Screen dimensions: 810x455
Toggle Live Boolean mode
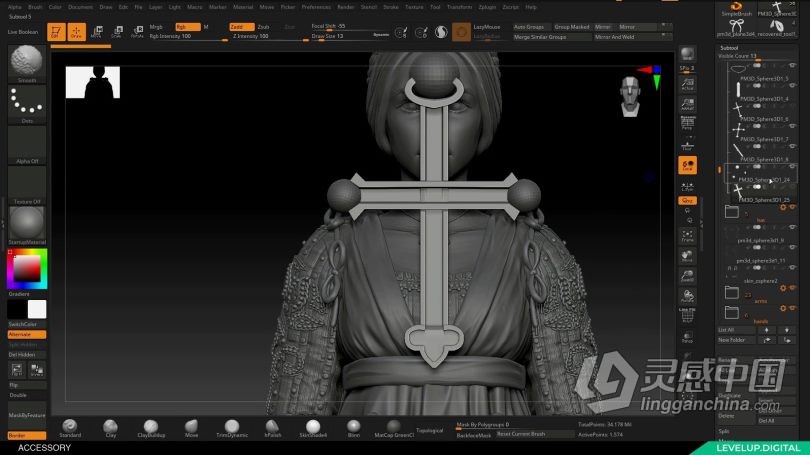click(23, 32)
